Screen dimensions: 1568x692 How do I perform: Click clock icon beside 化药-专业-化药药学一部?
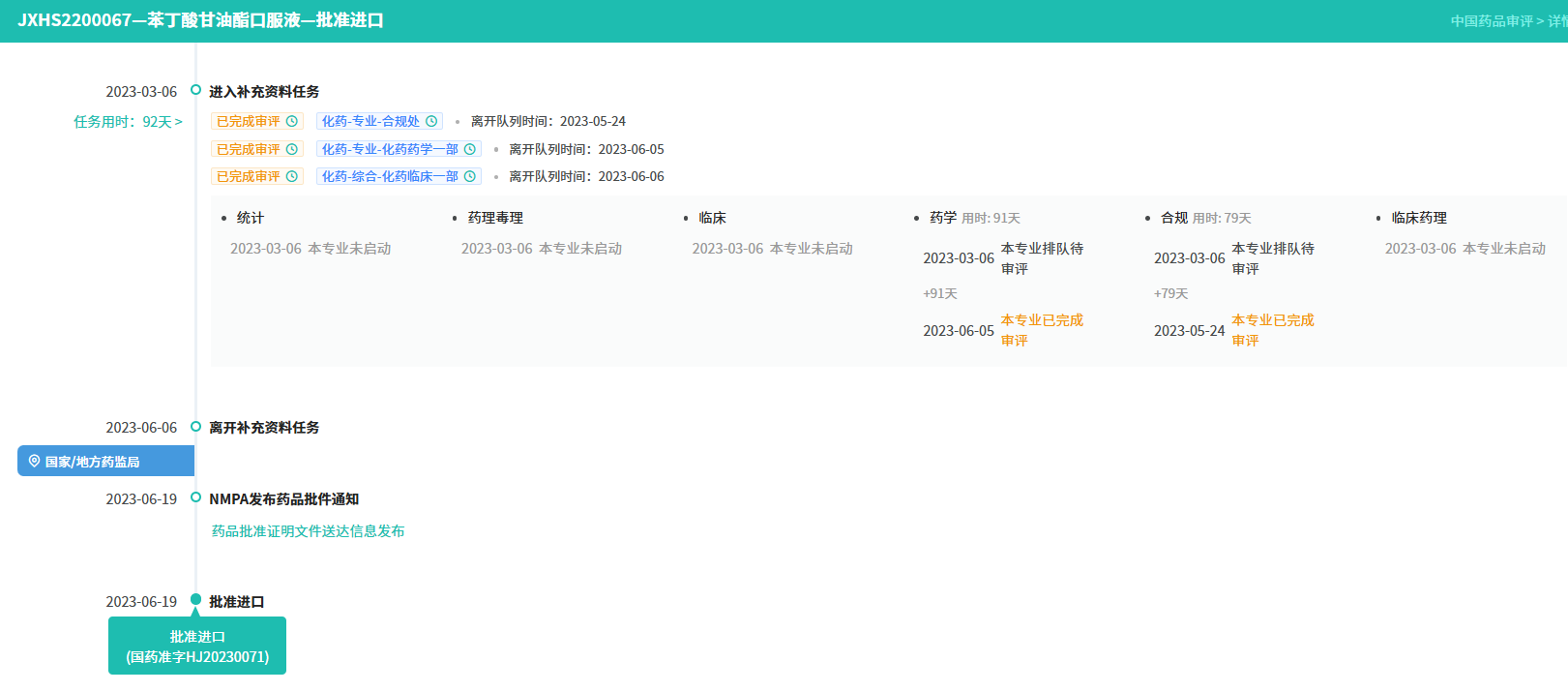coord(469,149)
